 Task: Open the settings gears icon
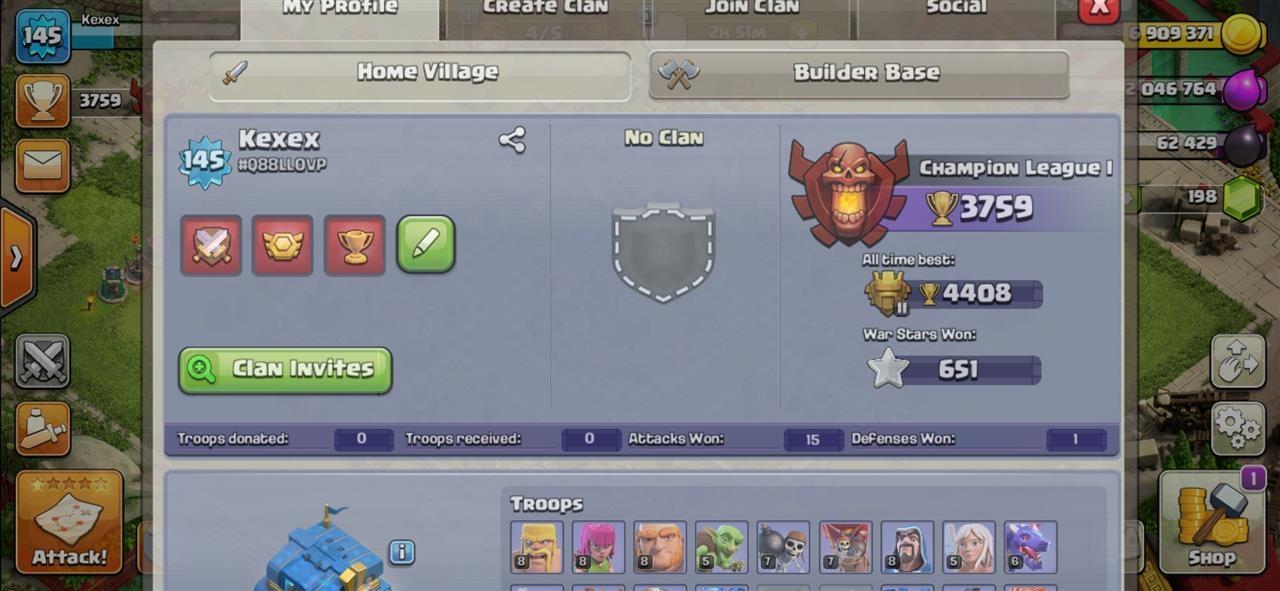[x=1238, y=428]
